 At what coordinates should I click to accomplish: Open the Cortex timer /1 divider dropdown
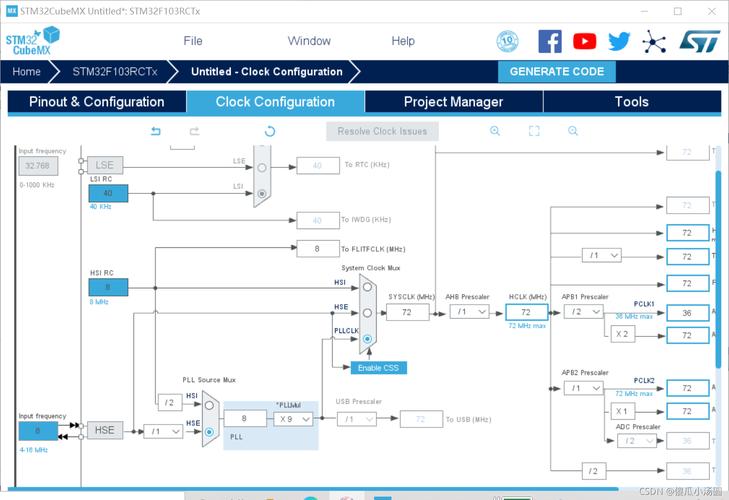click(602, 255)
